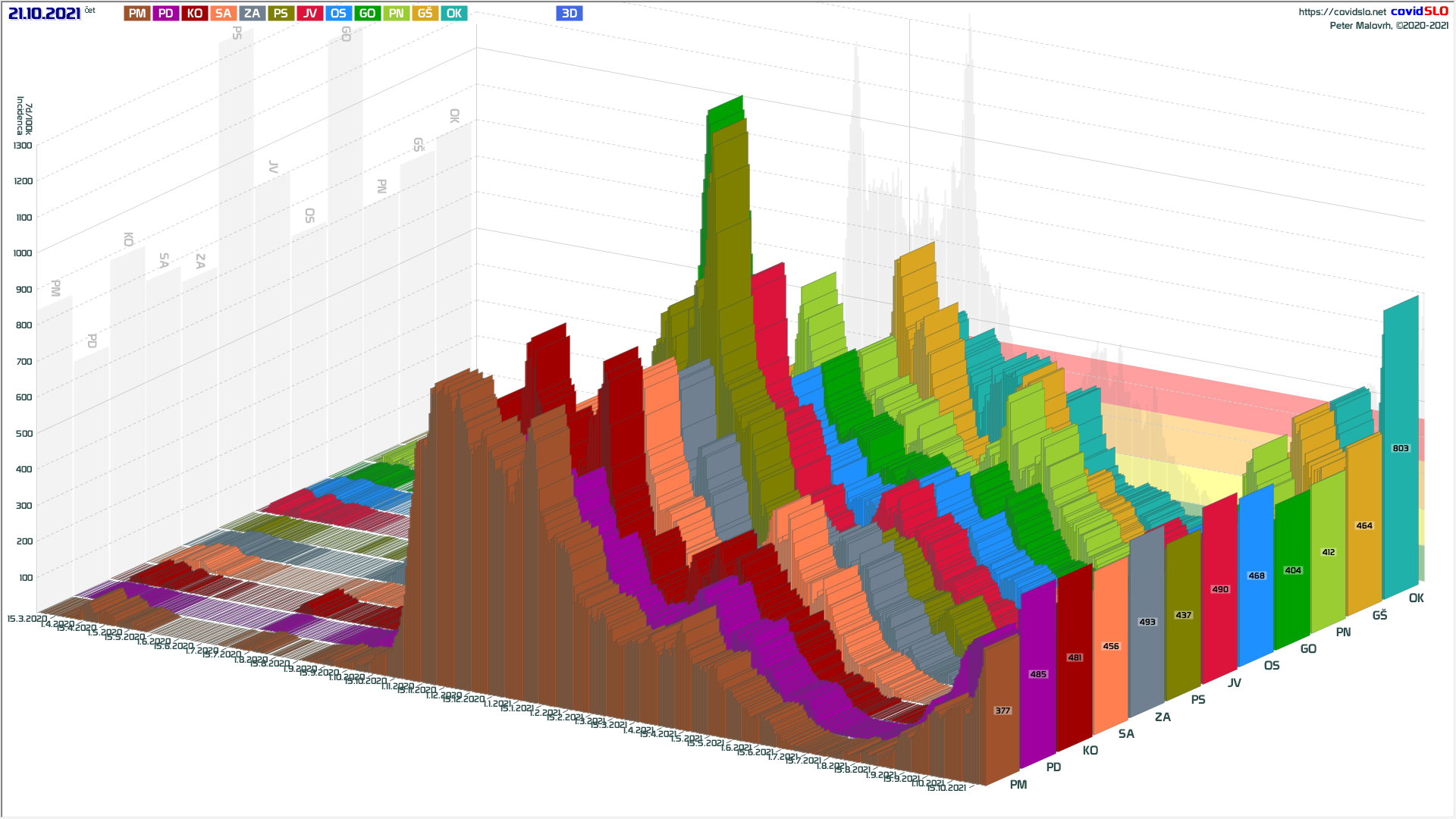Toggle the PS olive legend button
Screen dimensions: 1456x819
tap(281, 13)
